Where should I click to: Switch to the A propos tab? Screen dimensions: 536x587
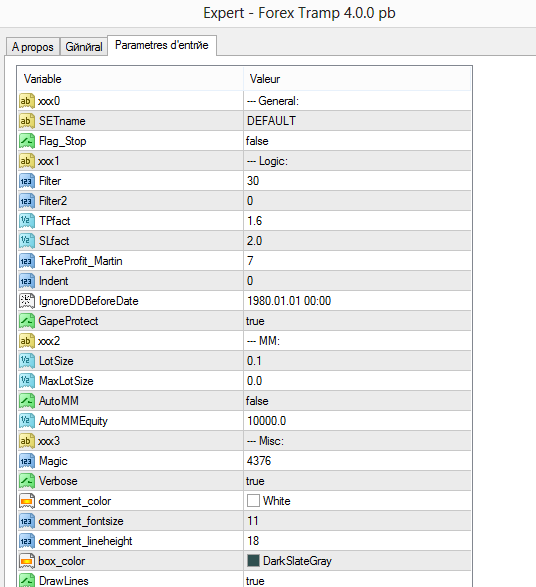[x=33, y=47]
